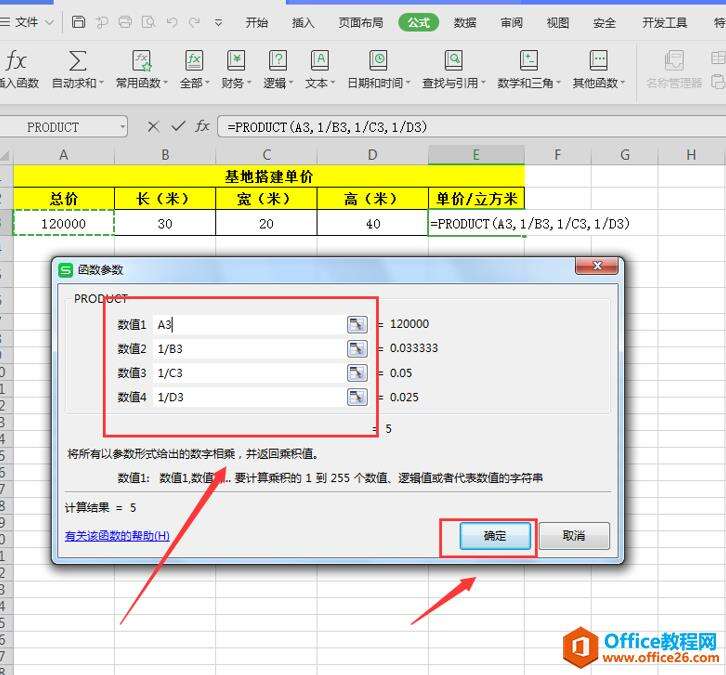Click the Redo arrow icon
The height and width of the screenshot is (675, 726).
(x=194, y=22)
